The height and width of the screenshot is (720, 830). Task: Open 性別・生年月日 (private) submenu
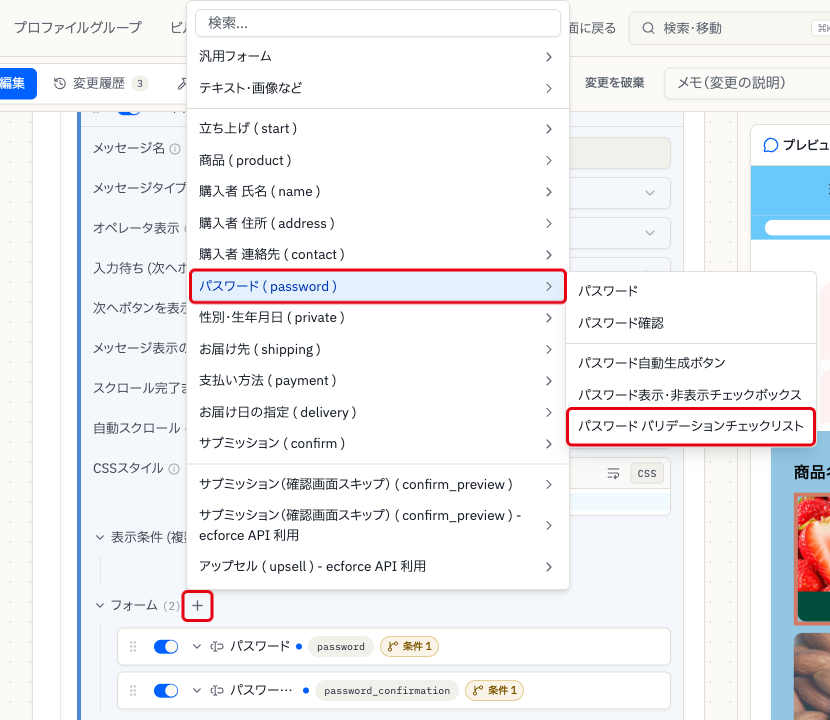377,318
